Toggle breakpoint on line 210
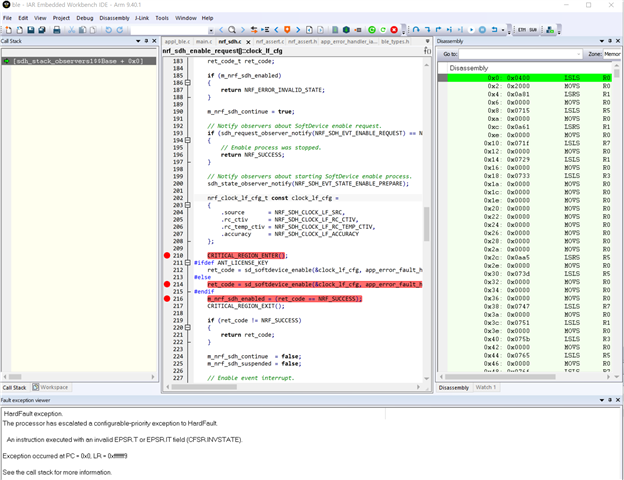624x480 pixels. [166, 256]
